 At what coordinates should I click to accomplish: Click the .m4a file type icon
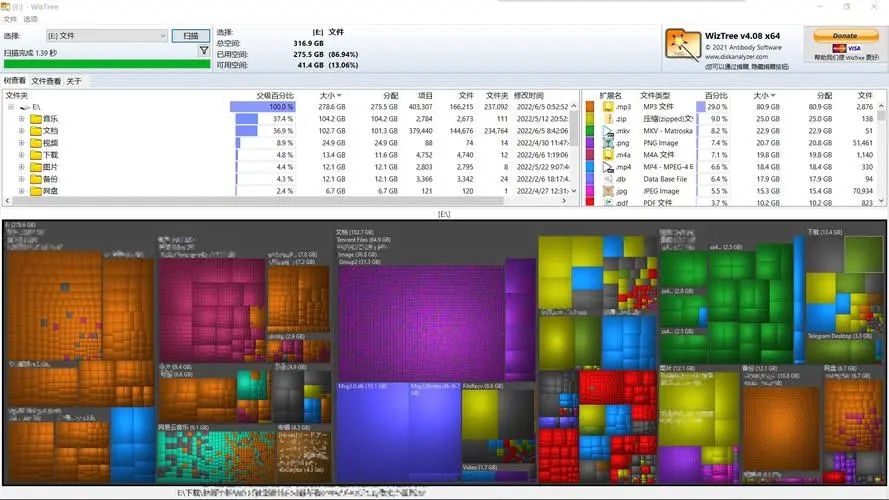coord(608,155)
